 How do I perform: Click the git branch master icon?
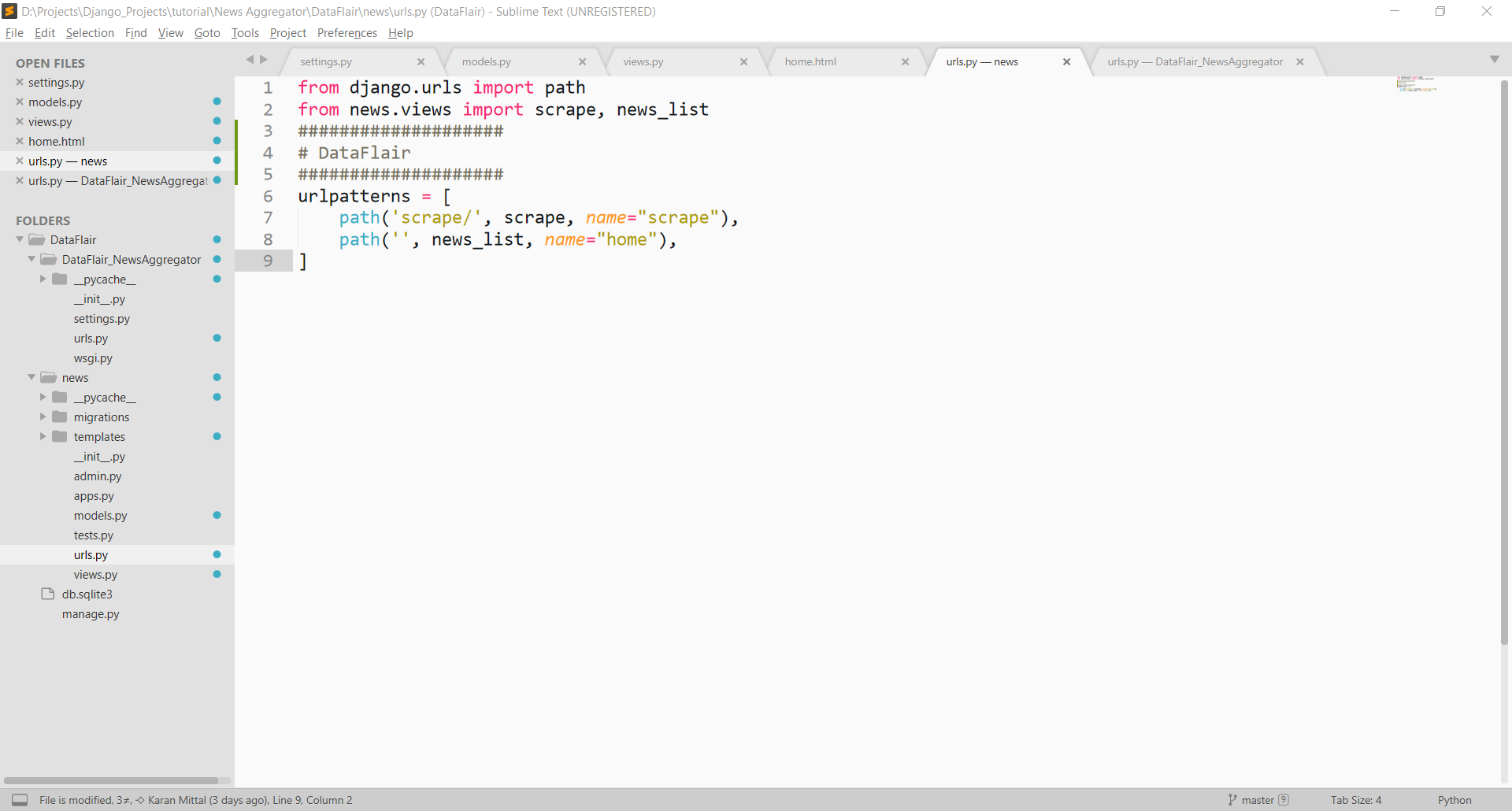(x=1232, y=800)
